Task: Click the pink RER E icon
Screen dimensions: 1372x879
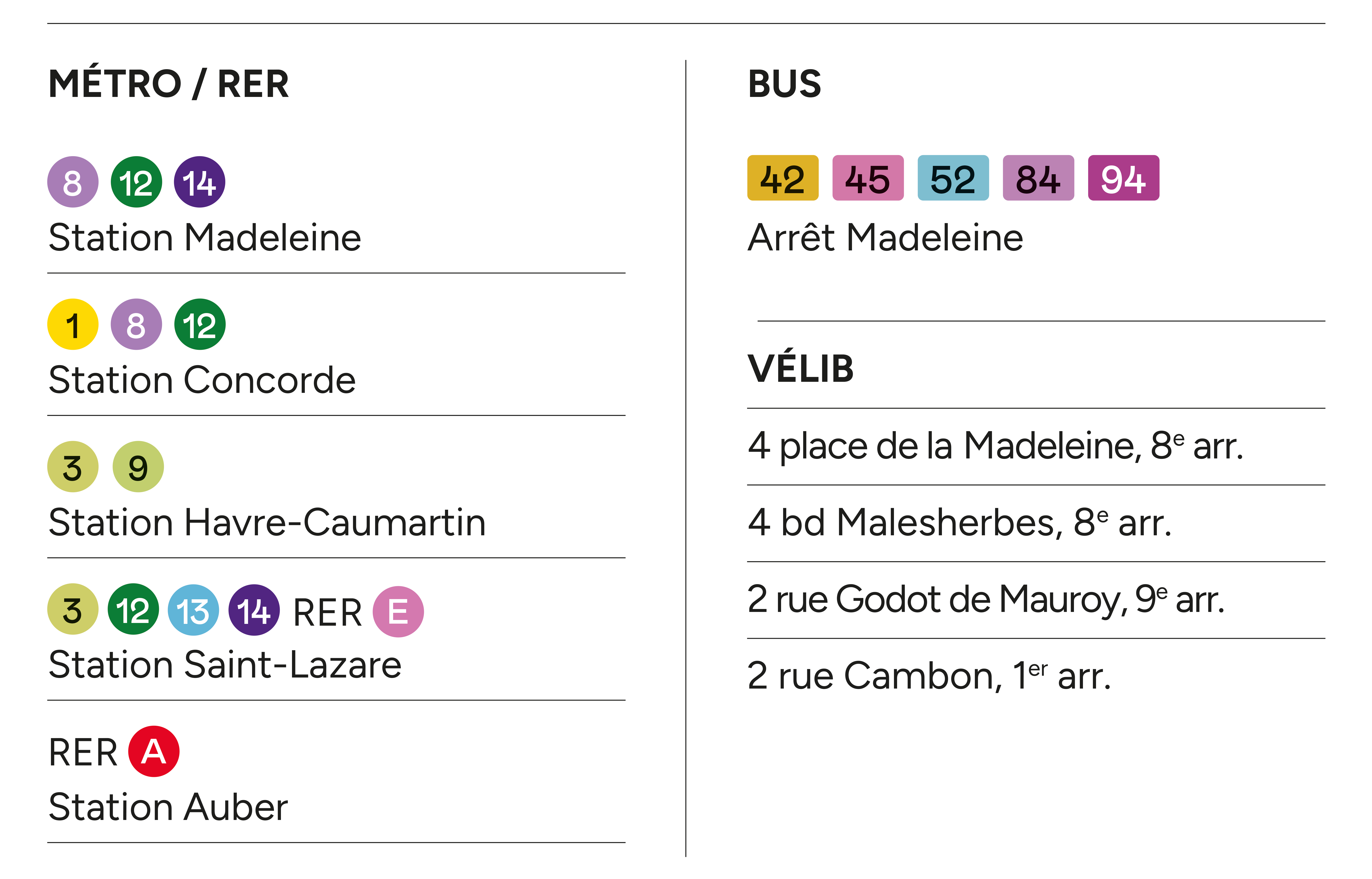Action: tap(398, 611)
